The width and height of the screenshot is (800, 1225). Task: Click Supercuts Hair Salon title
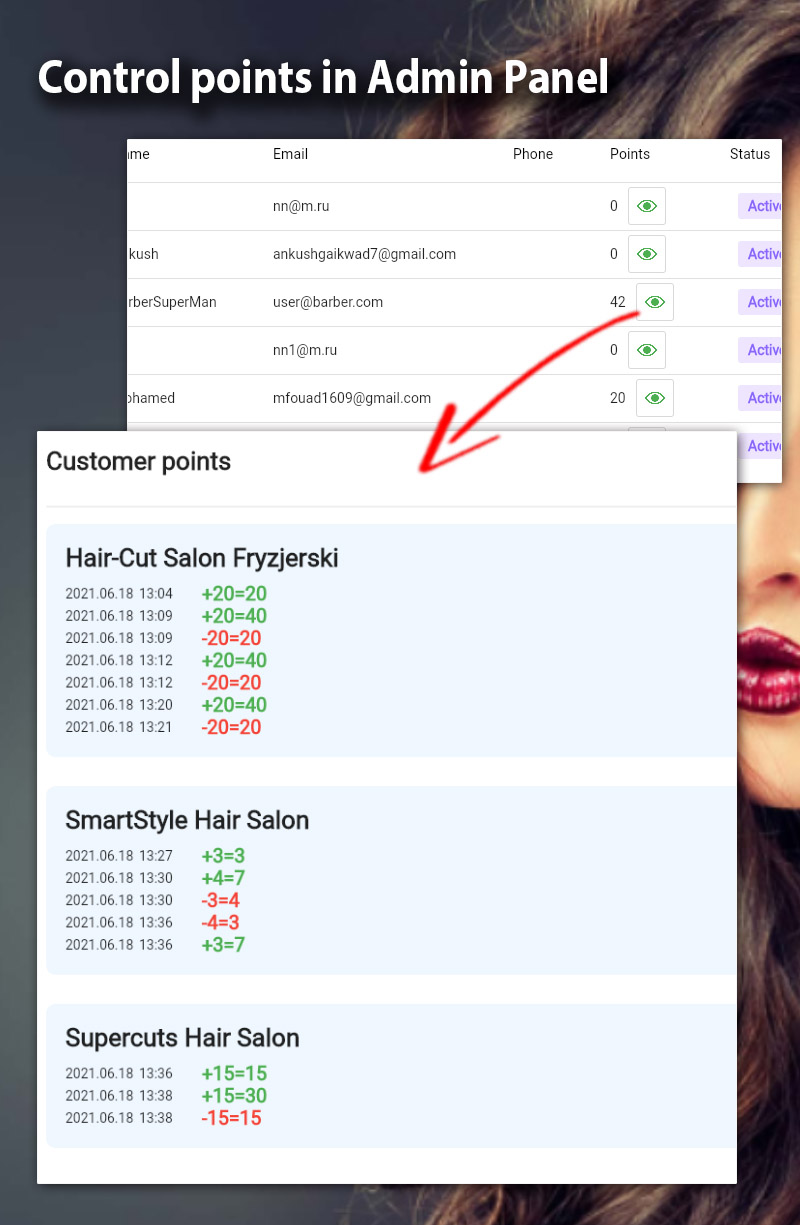coord(182,1038)
